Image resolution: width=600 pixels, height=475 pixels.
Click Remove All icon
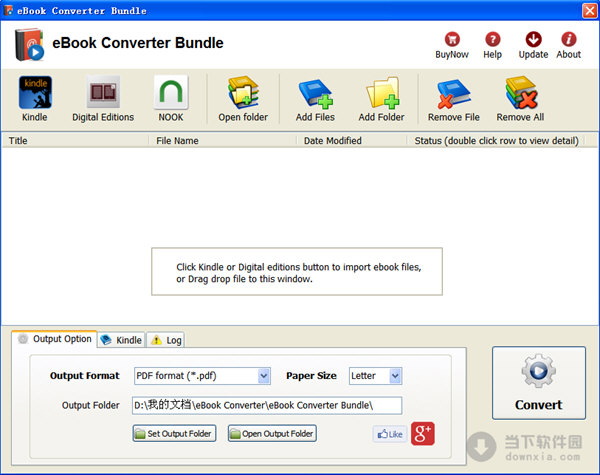521,93
